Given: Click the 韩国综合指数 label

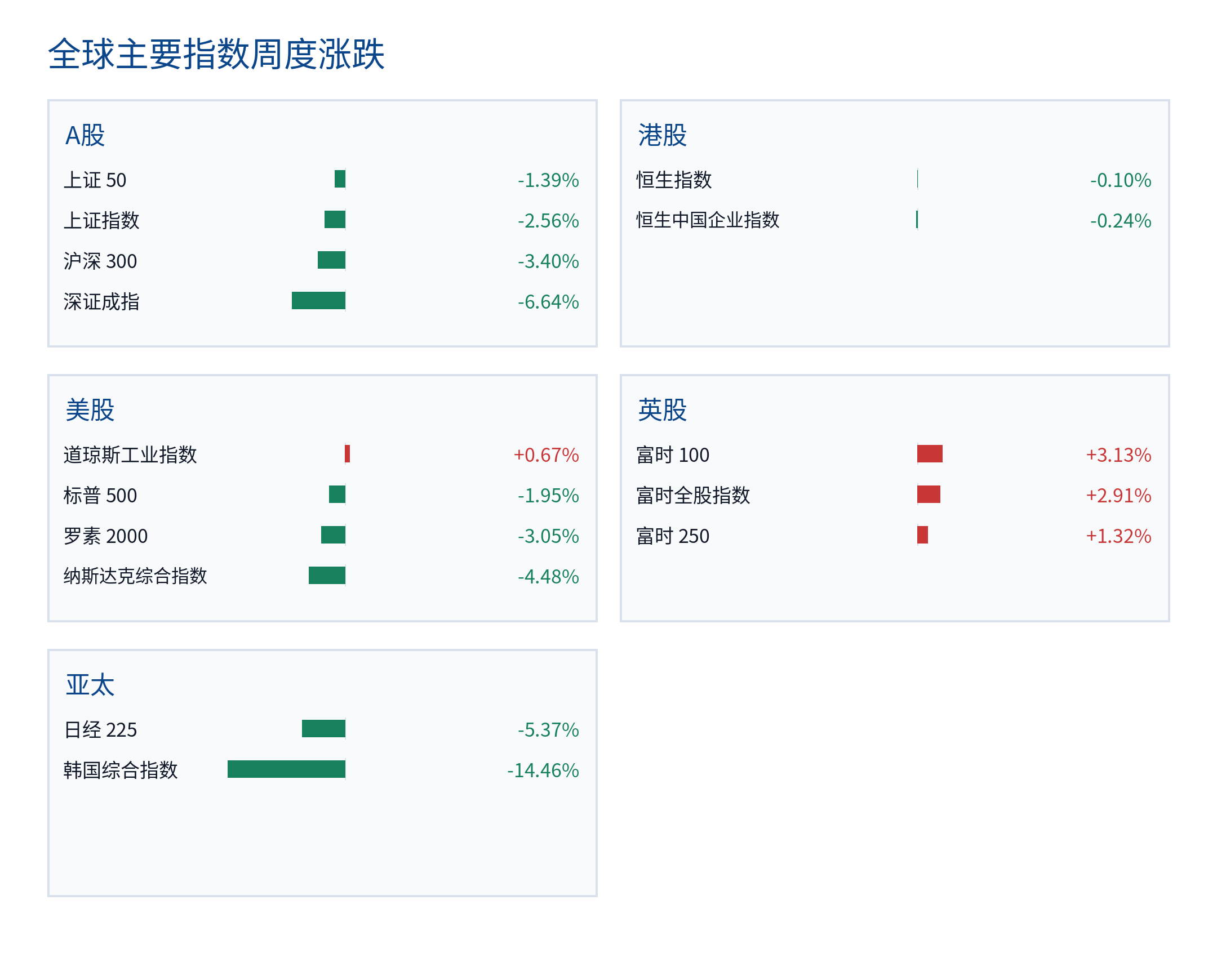Looking at the screenshot, I should tap(121, 770).
